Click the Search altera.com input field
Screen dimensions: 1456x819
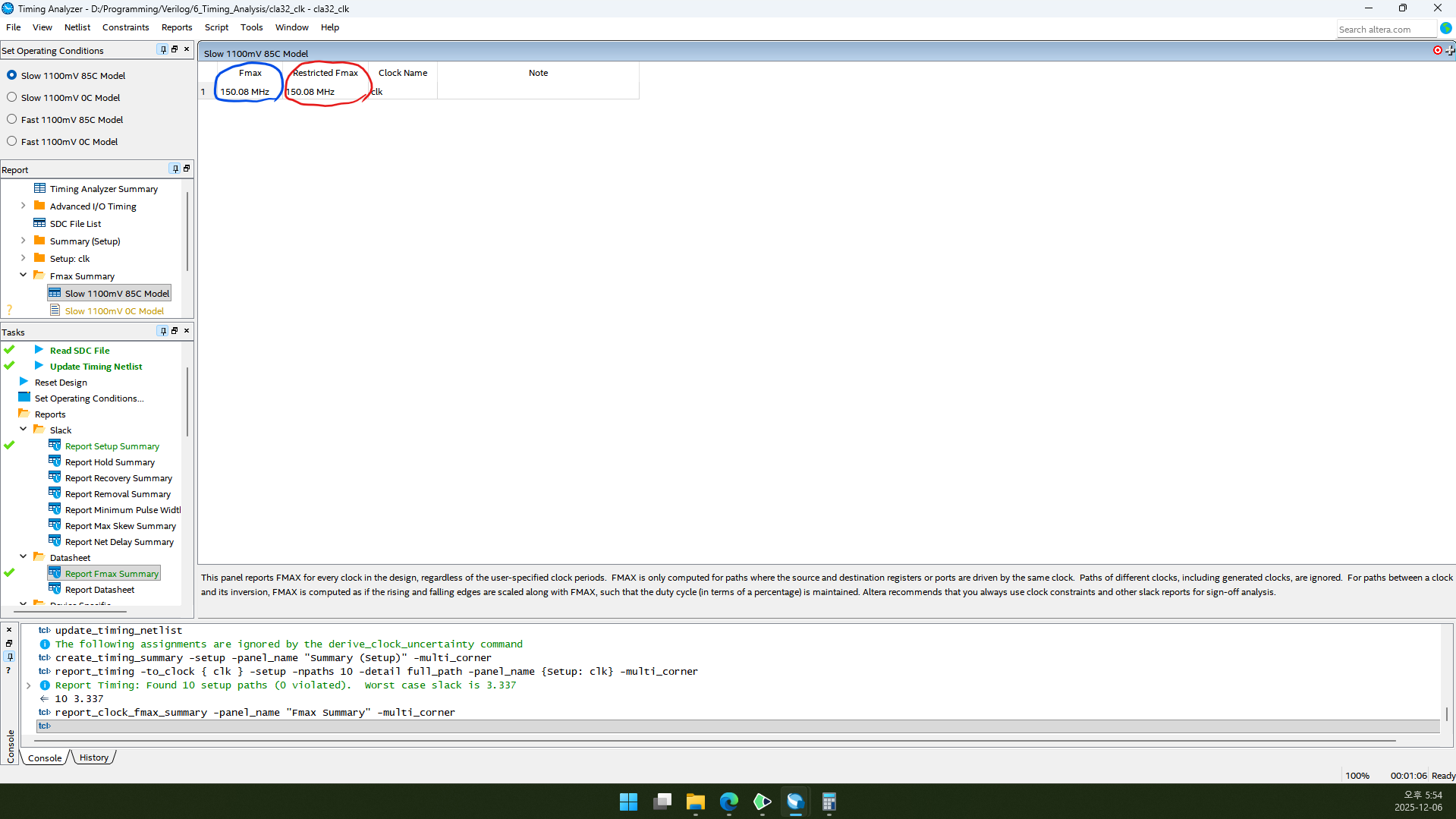coord(1385,30)
